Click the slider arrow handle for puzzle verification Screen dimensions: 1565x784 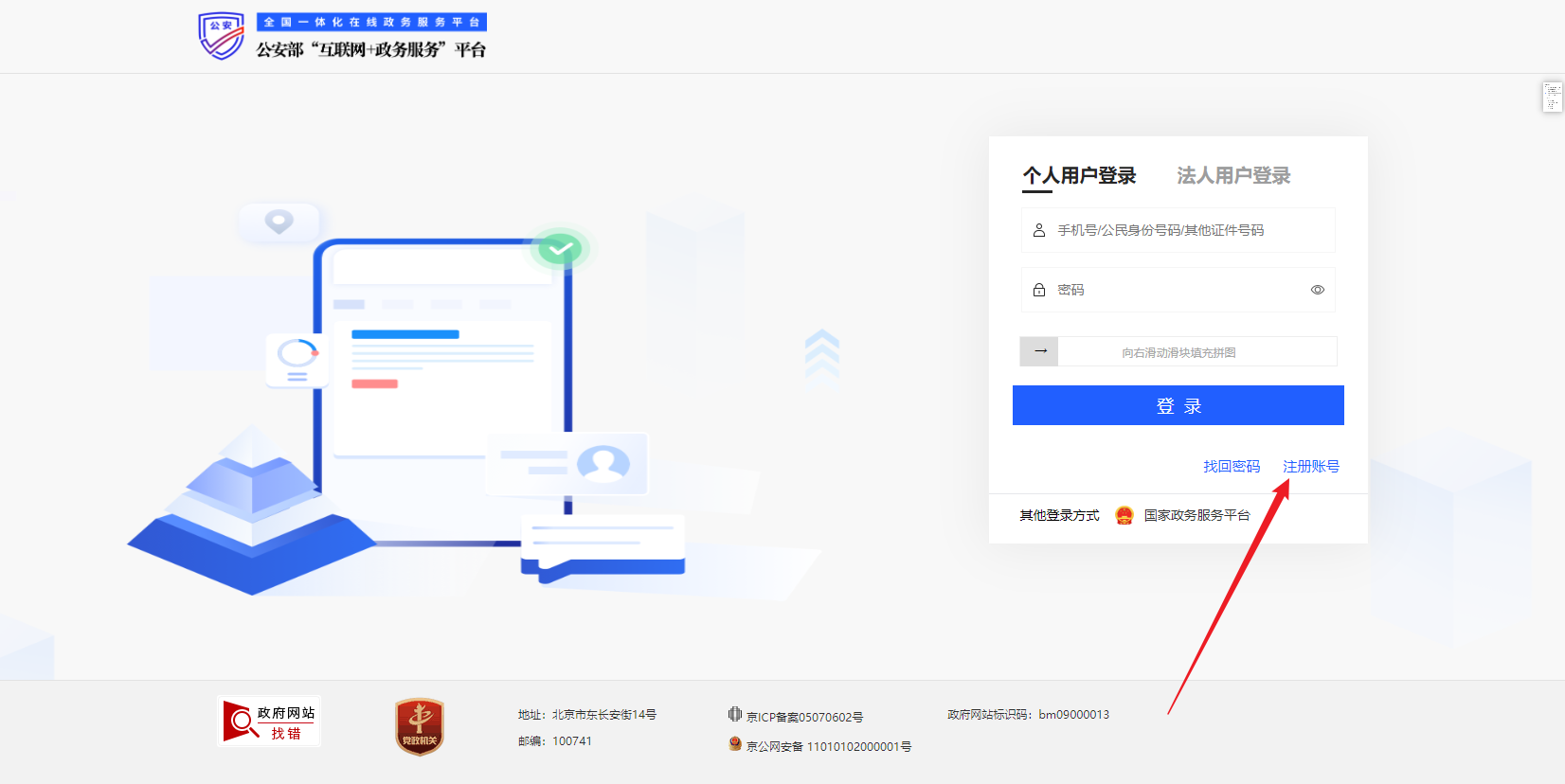coord(1039,351)
